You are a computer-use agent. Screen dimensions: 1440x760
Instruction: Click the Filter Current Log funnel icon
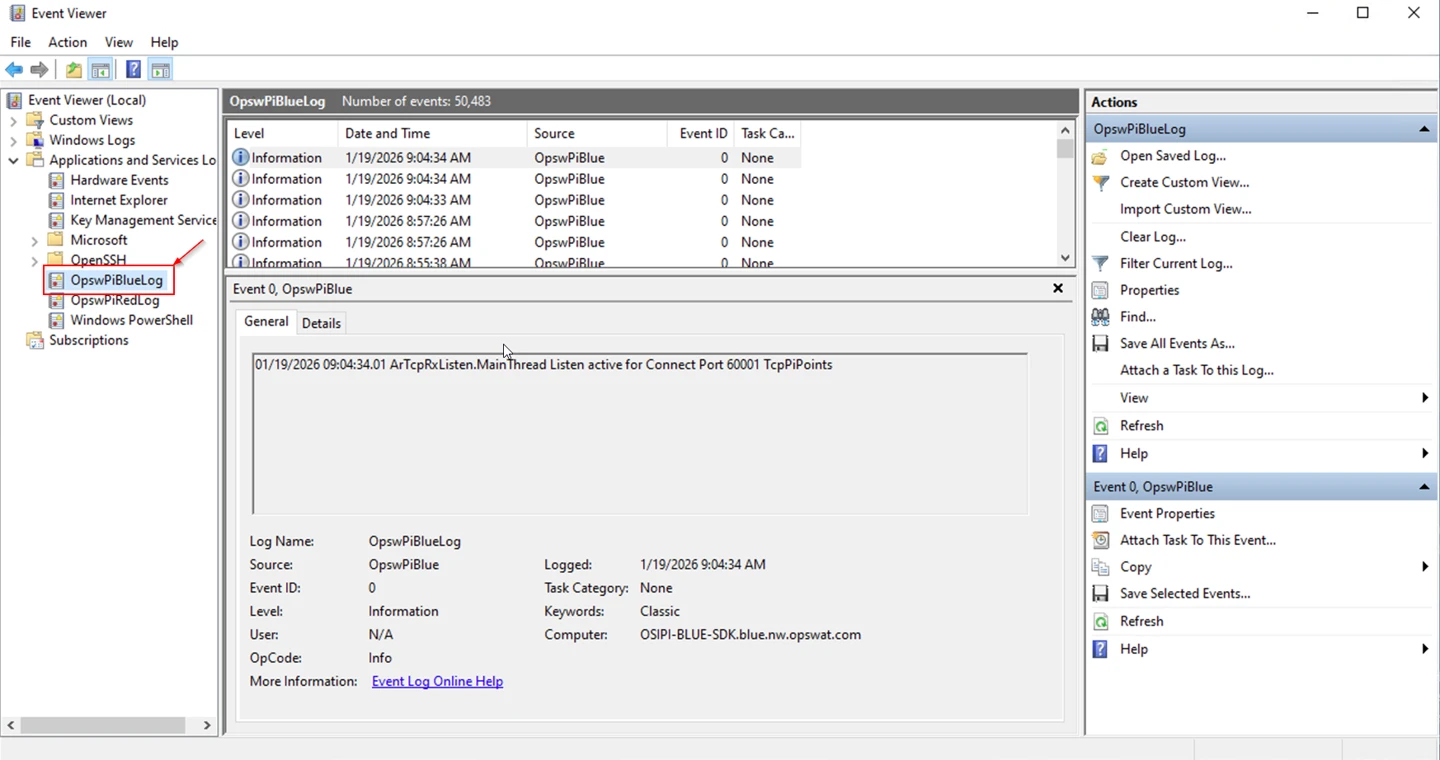click(1101, 264)
